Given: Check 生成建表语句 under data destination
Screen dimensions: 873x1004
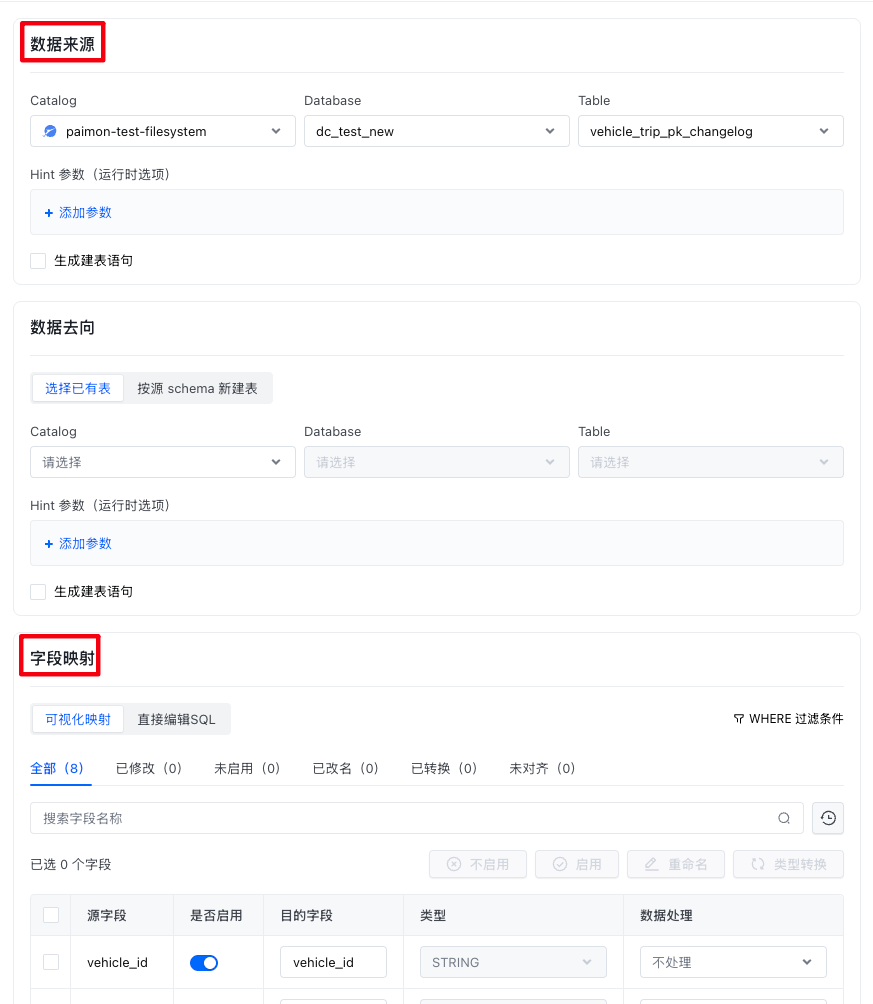Looking at the screenshot, I should pos(38,592).
